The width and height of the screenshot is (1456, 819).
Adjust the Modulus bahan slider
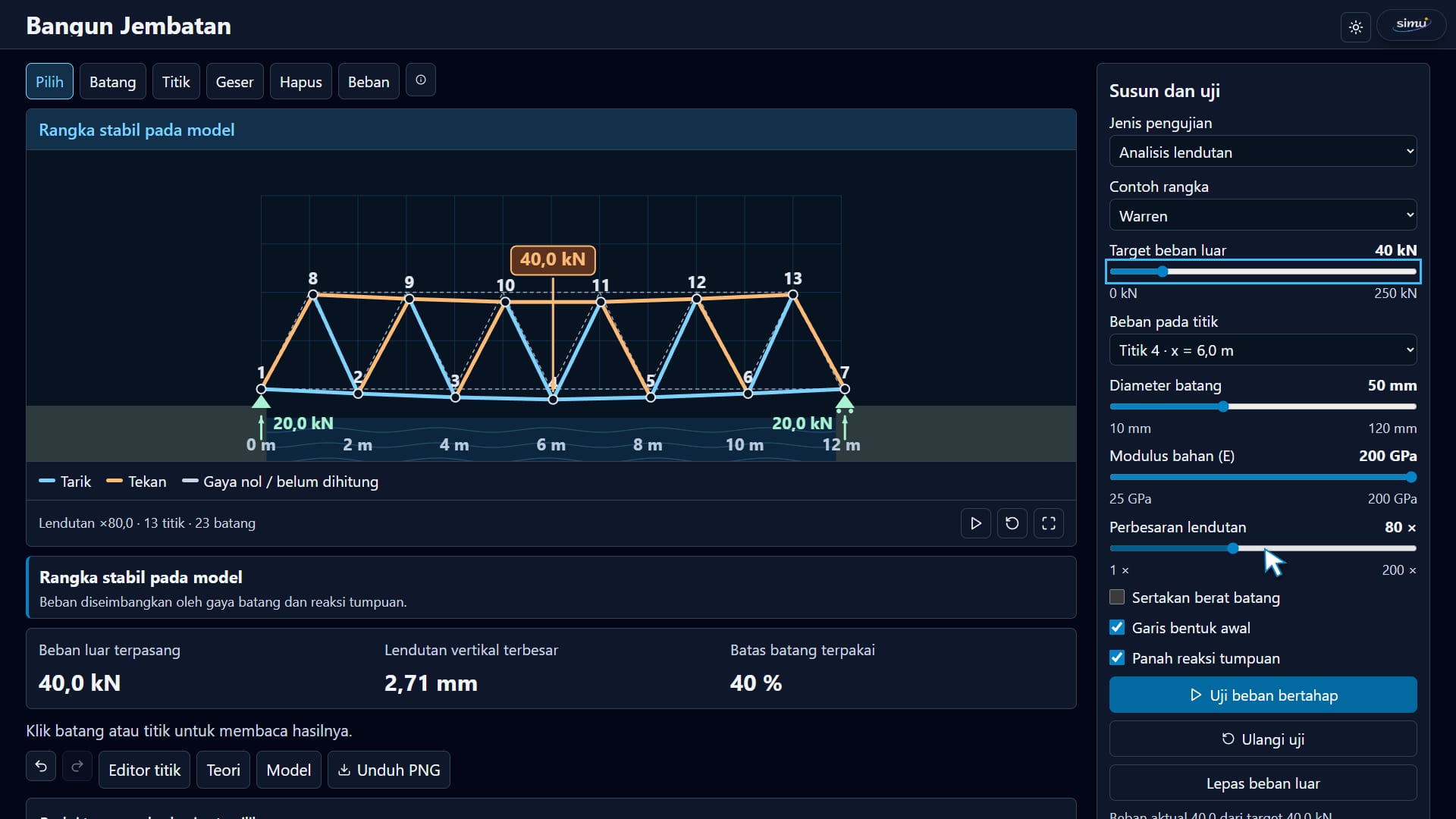pyautogui.click(x=1263, y=477)
